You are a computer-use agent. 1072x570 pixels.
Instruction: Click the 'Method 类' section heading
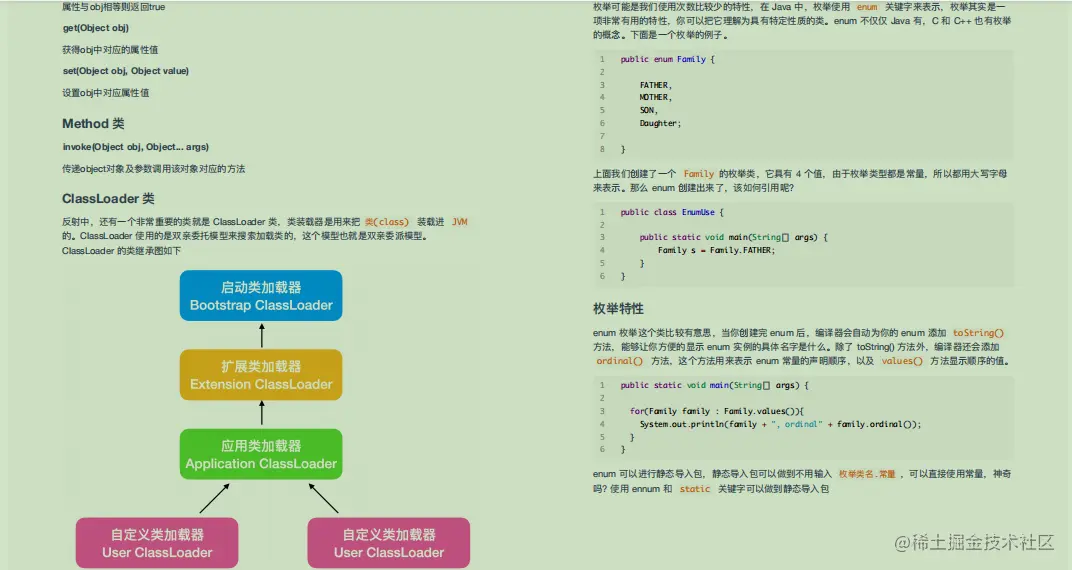tap(94, 124)
